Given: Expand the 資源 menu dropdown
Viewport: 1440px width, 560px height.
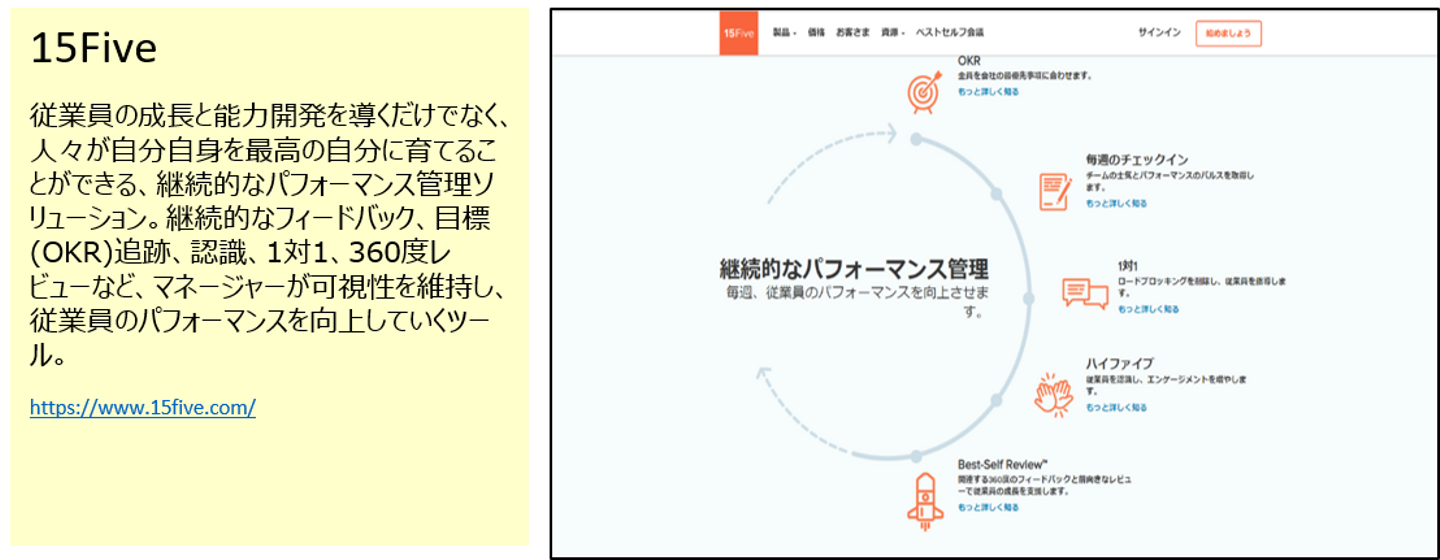Looking at the screenshot, I should tap(894, 33).
